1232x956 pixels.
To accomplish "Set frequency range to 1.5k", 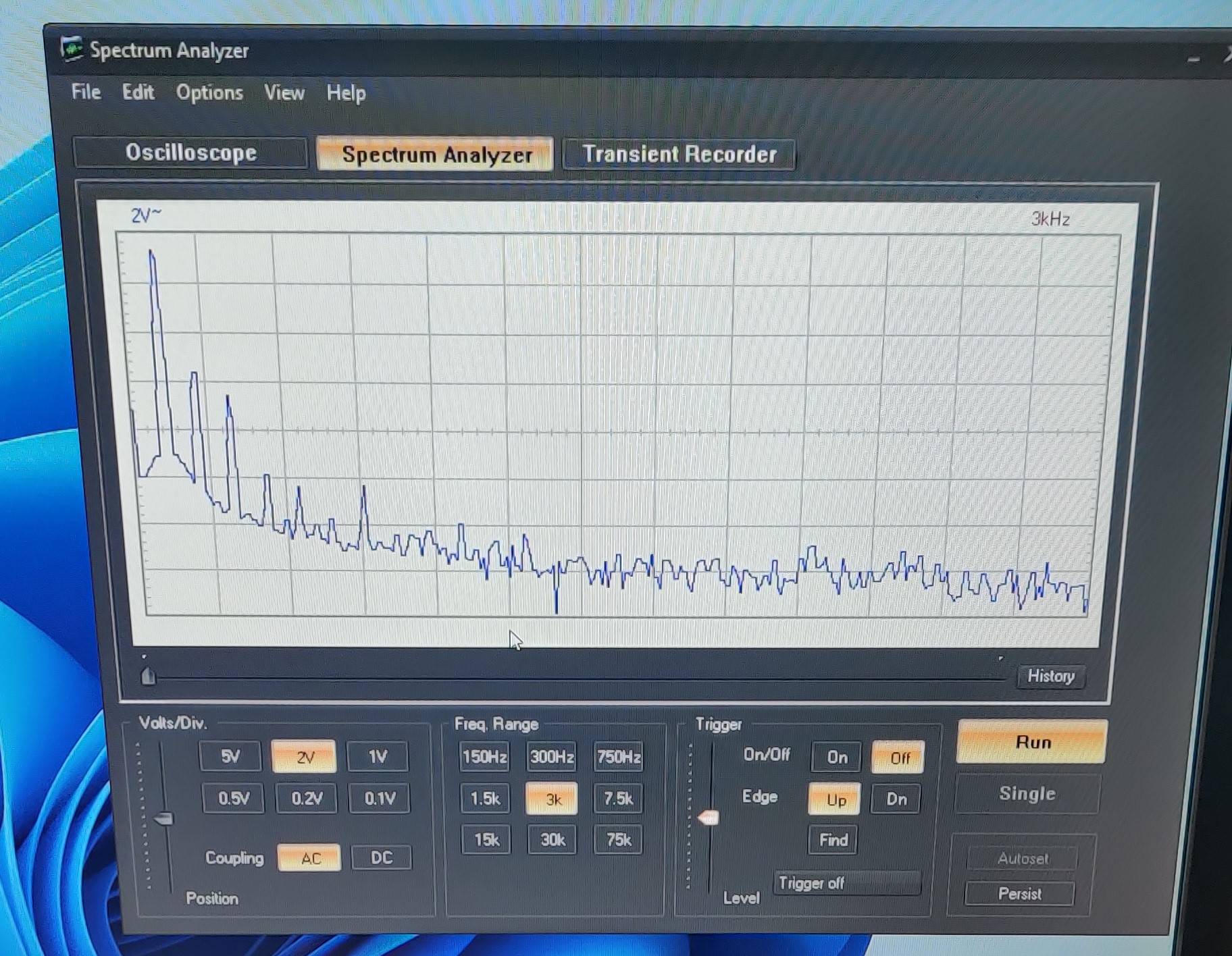I will pyautogui.click(x=486, y=799).
